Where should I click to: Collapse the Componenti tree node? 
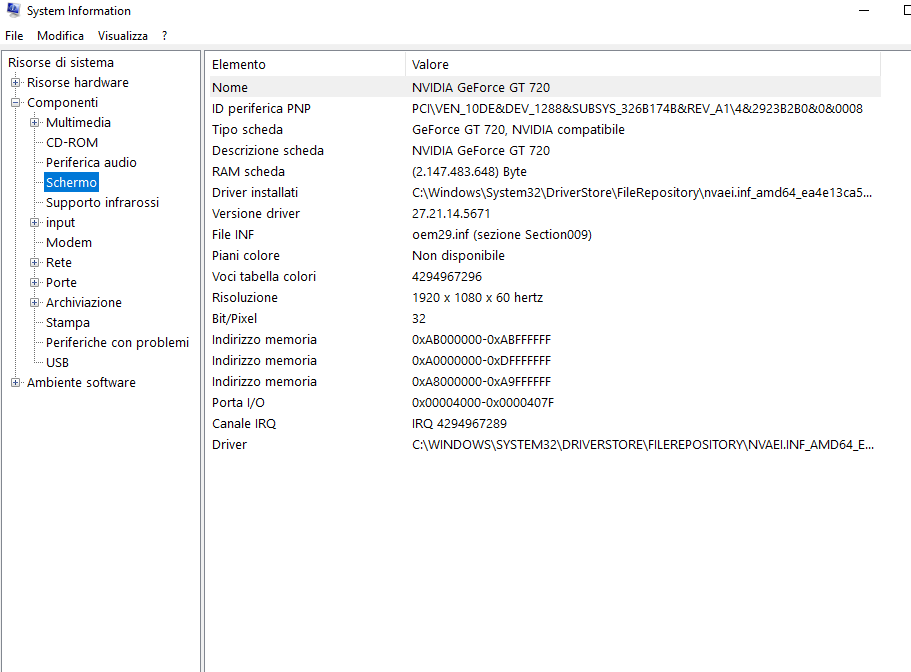15,103
